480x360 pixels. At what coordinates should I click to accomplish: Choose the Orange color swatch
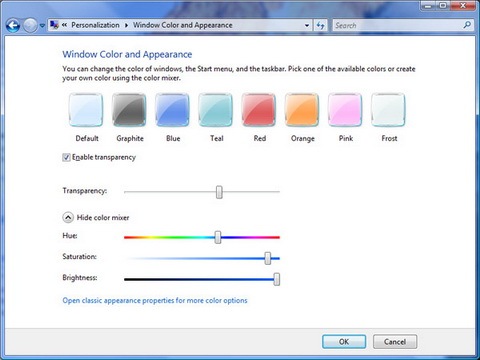302,110
